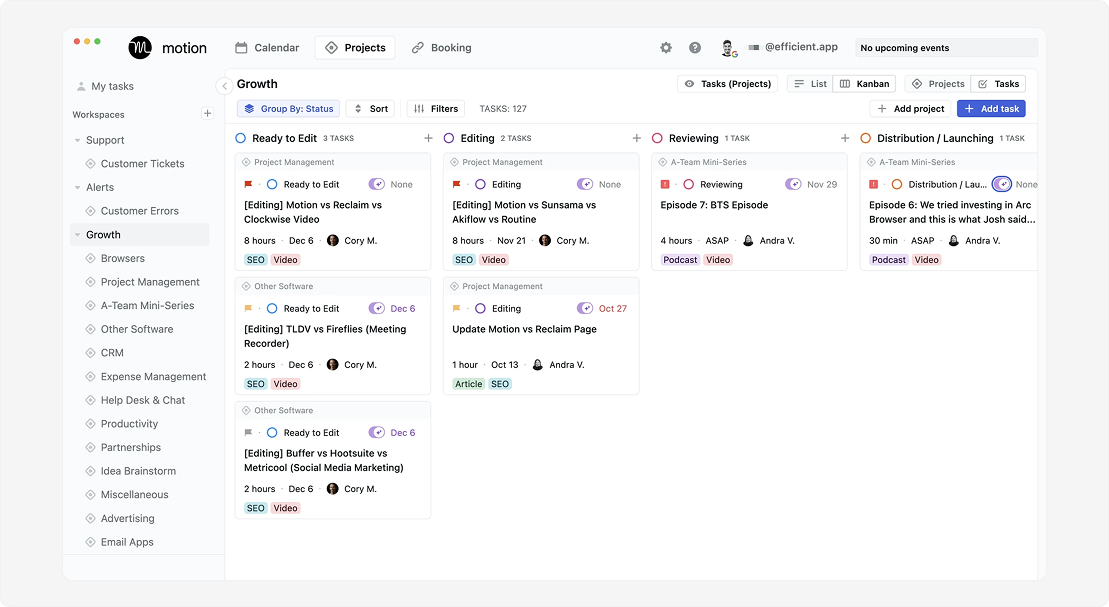Toggle status circle on Episode 6 card
The height and width of the screenshot is (607, 1109).
[897, 184]
